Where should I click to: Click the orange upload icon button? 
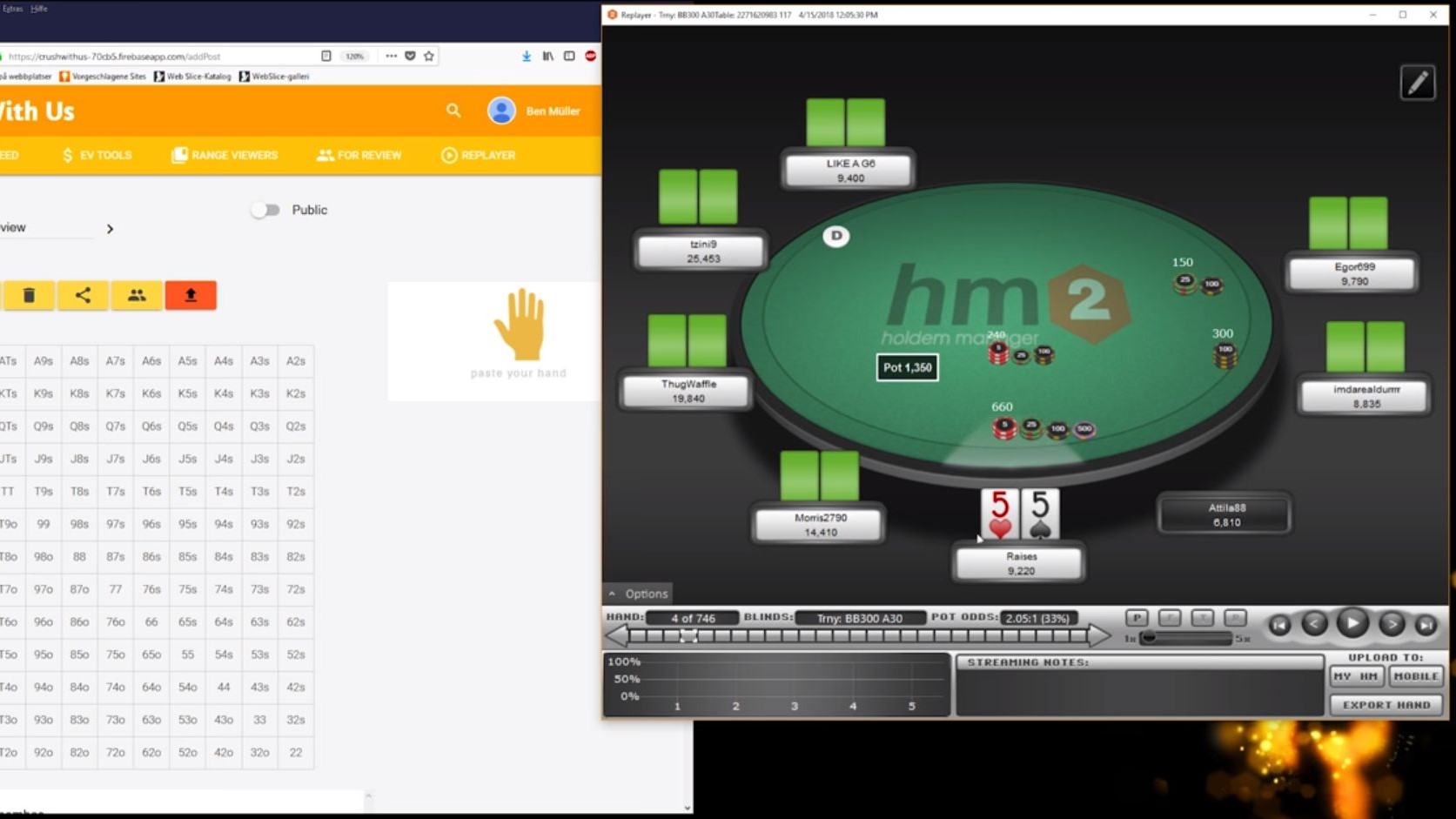191,295
